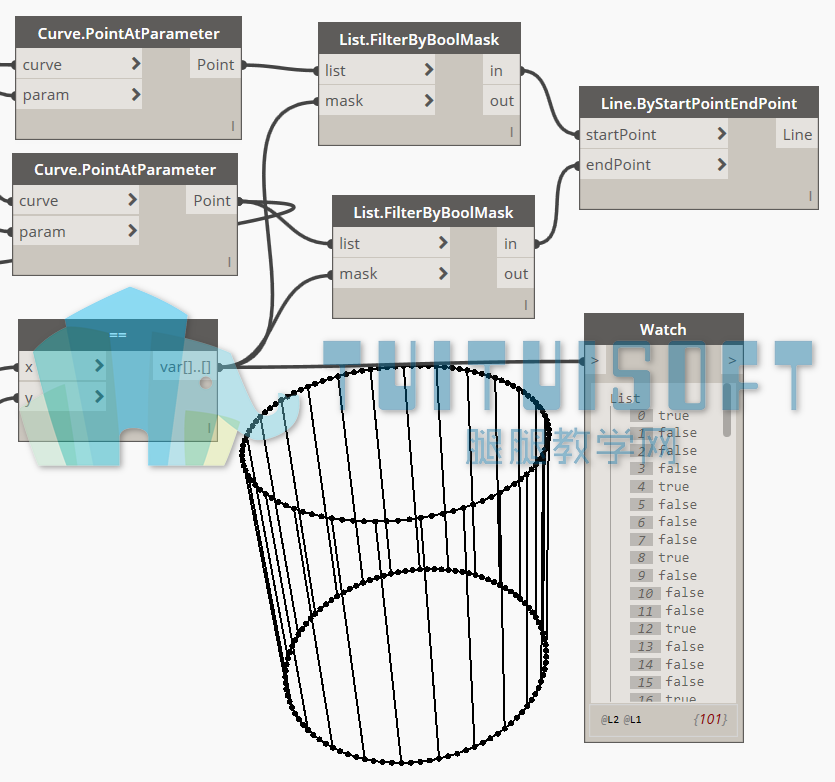Click the x input chevron on == node

pos(99,365)
